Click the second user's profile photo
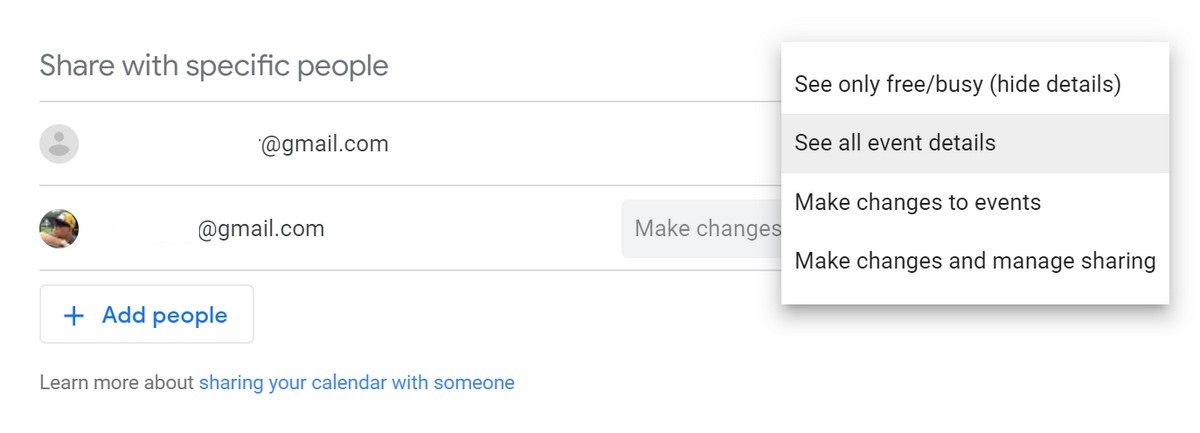Image resolution: width=1200 pixels, height=433 pixels. tap(59, 229)
